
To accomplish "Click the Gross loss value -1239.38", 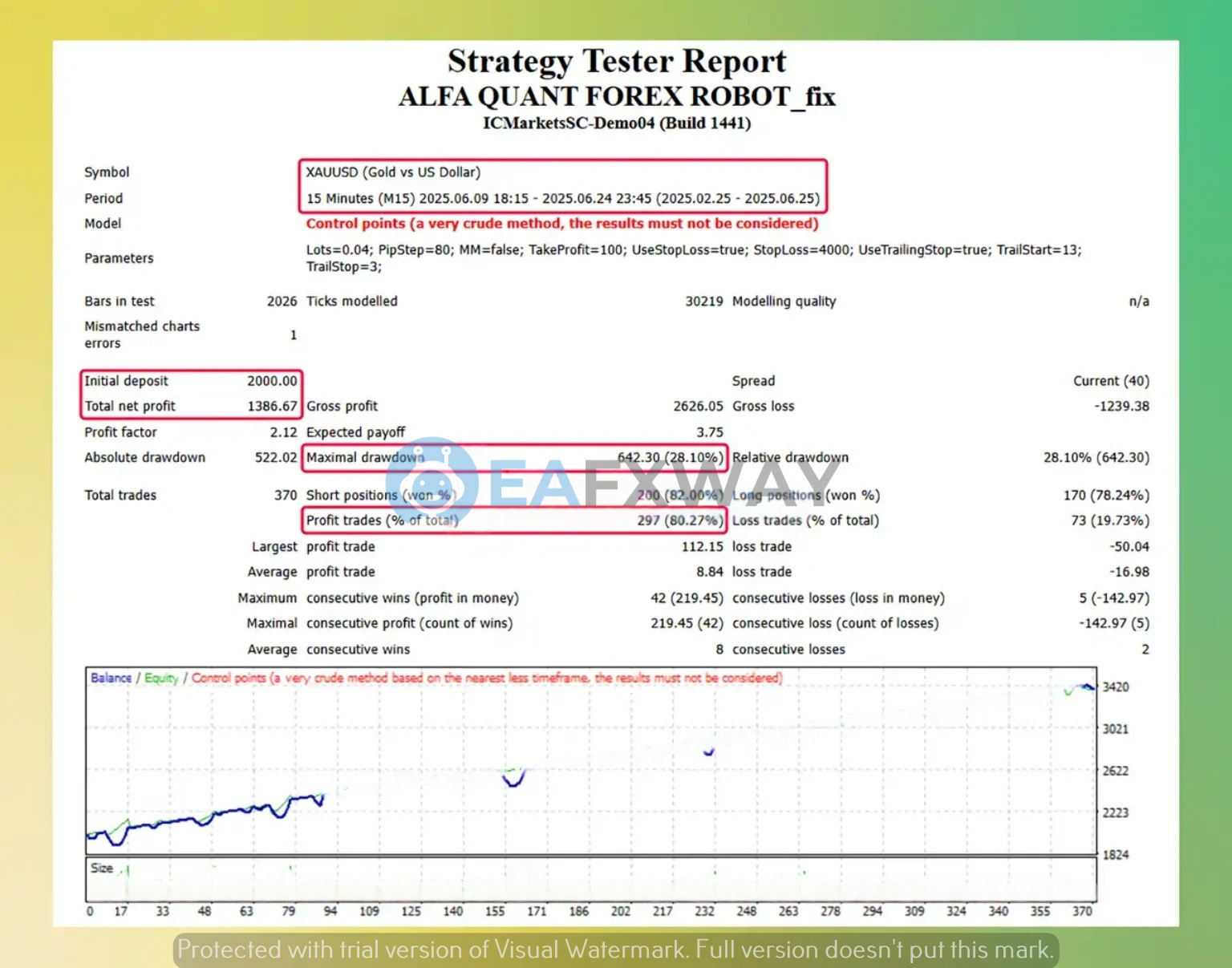I will point(1121,407).
